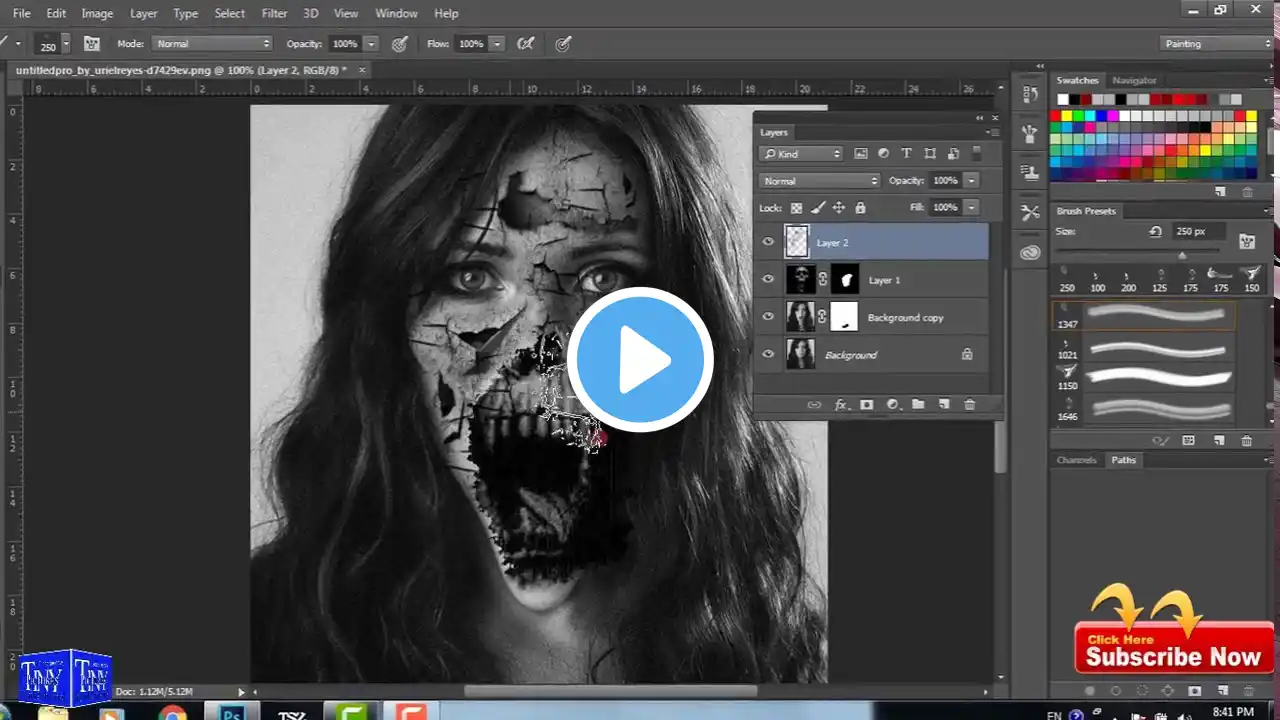The image size is (1280, 720).
Task: Click the play button overlay on the canvas
Action: point(641,360)
